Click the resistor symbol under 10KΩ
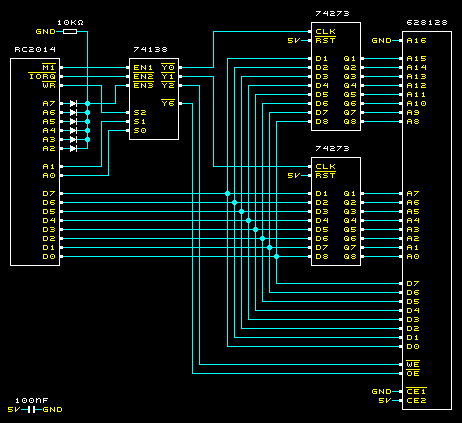The image size is (462, 423). 70,32
